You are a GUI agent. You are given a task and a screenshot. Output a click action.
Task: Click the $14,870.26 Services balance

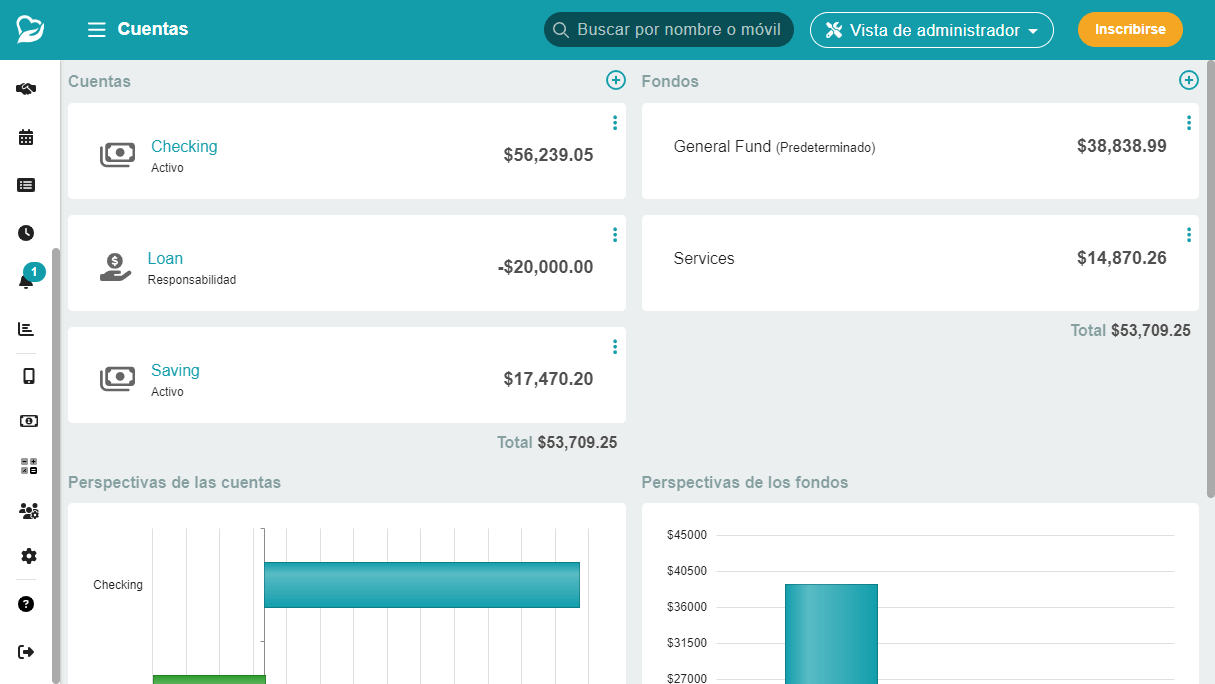(1122, 258)
